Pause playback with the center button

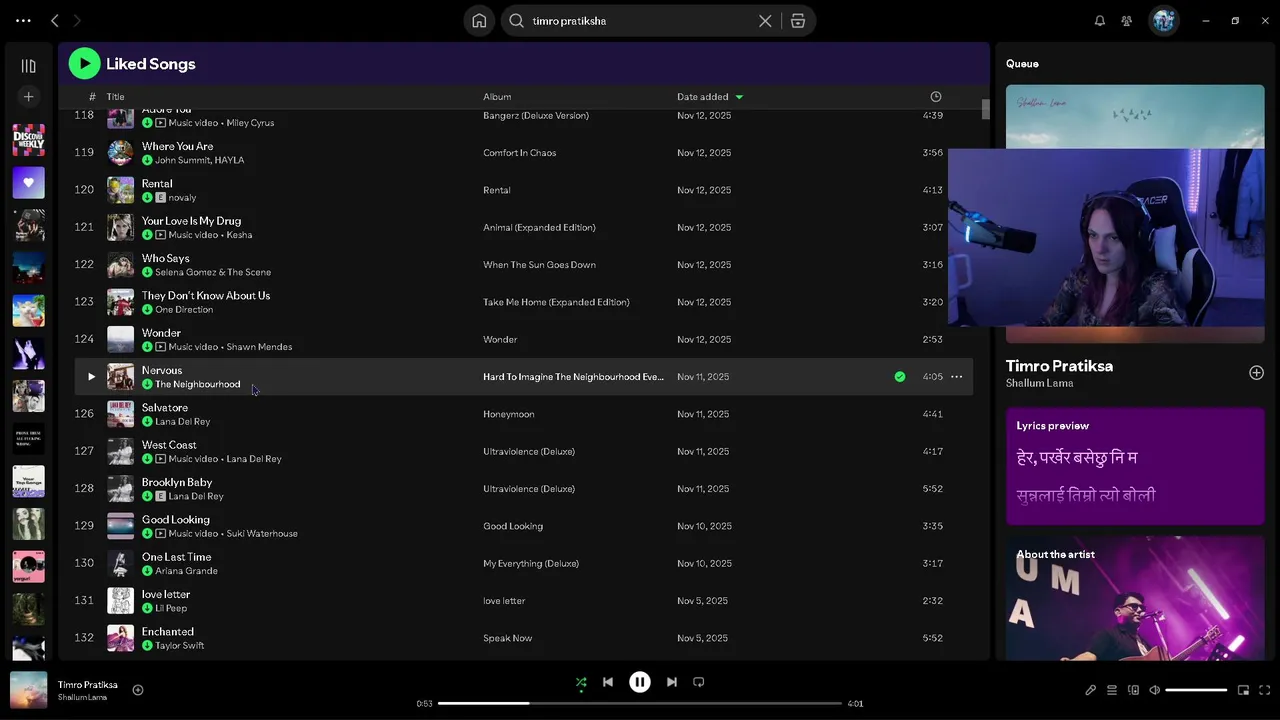(x=640, y=682)
